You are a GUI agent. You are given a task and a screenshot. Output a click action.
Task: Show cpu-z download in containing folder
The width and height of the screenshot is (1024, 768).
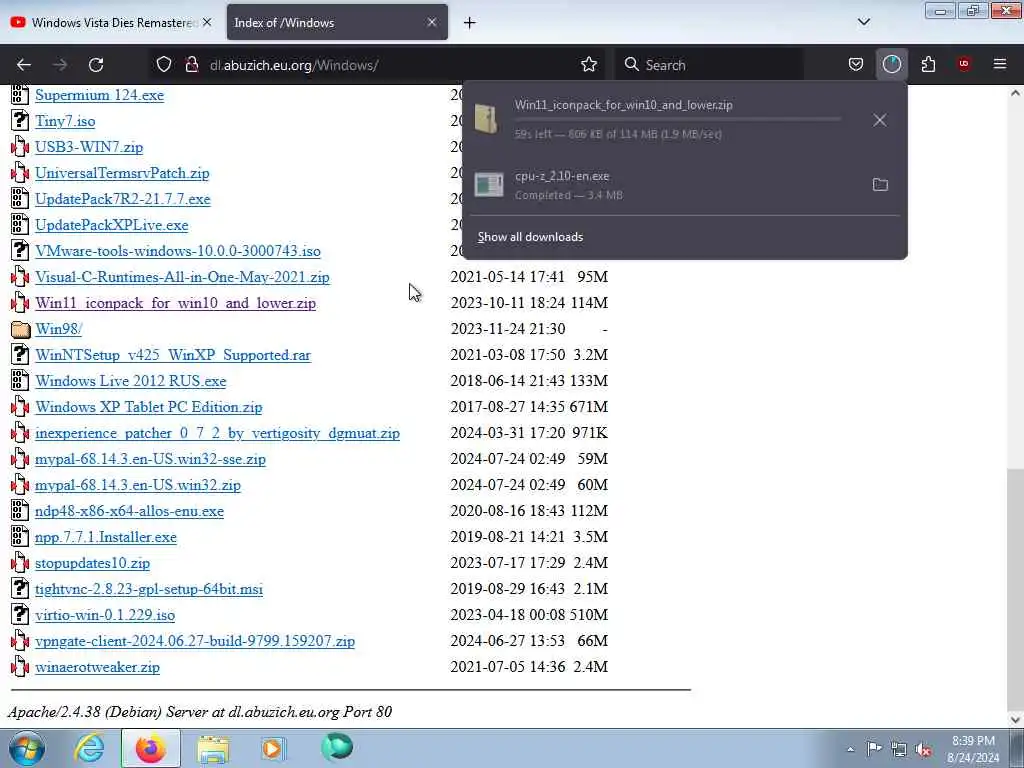tap(880, 185)
